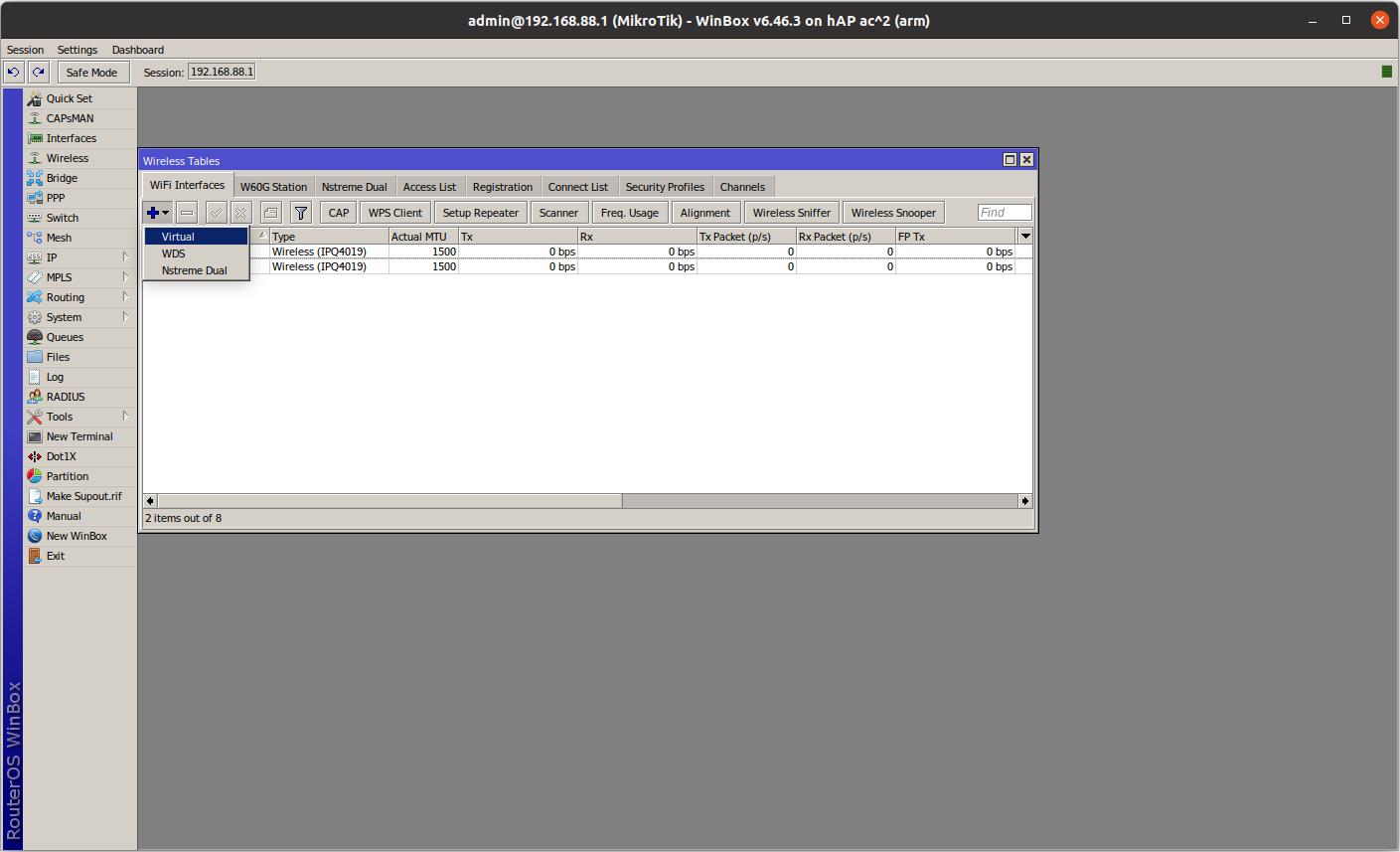Click the Alignment button
Viewport: 1400px width, 852px height.
pyautogui.click(x=705, y=213)
